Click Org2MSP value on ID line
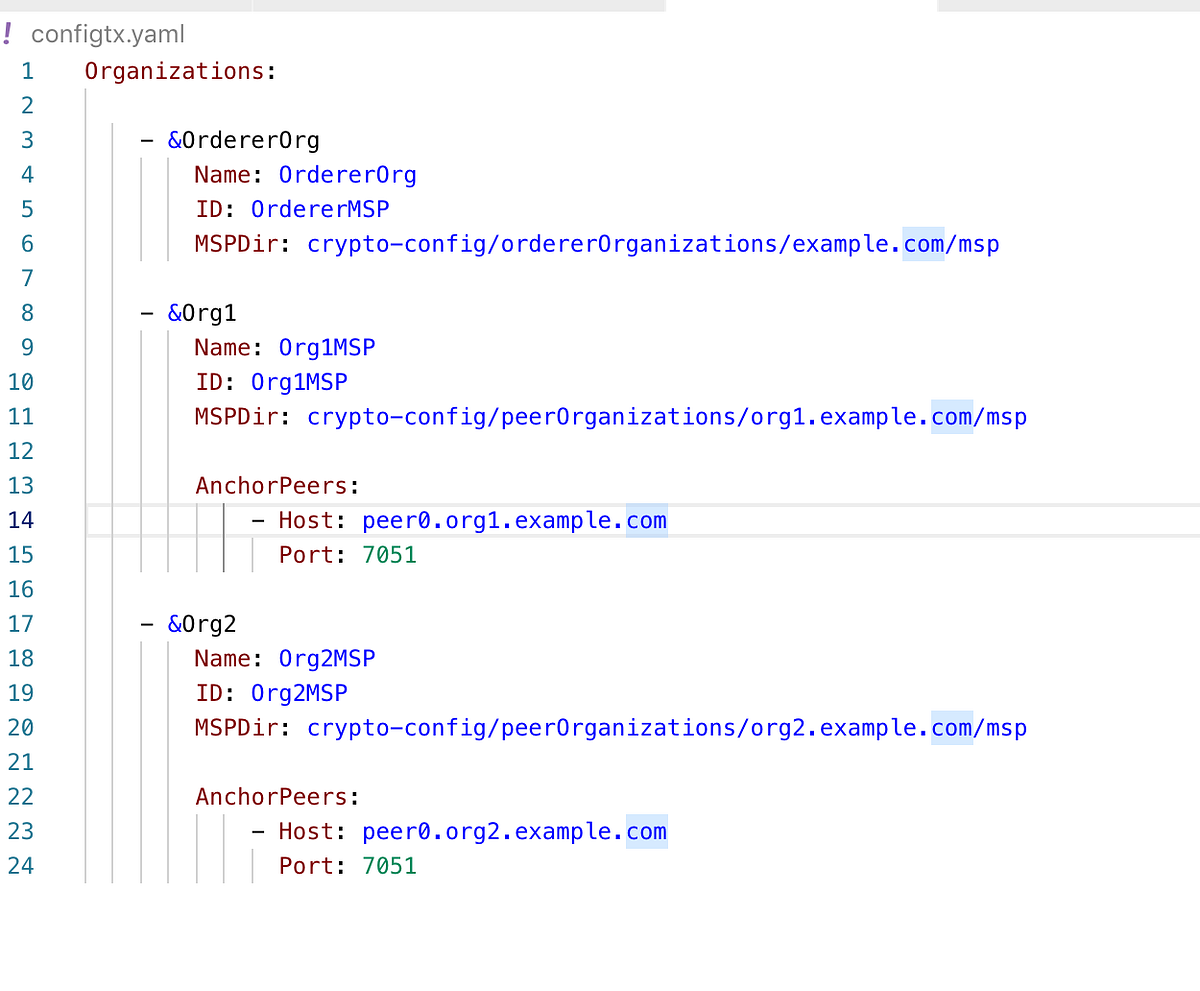This screenshot has width=1200, height=991. coord(299,693)
